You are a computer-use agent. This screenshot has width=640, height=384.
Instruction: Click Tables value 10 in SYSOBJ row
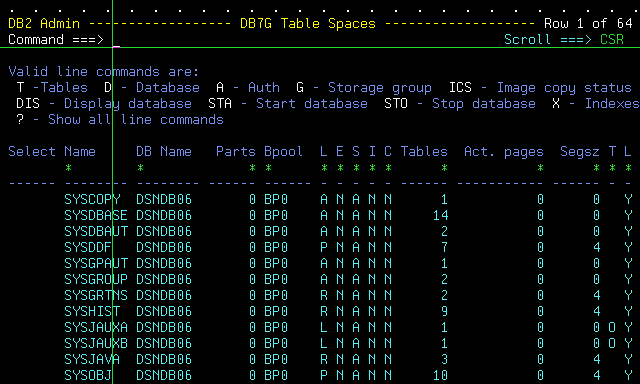point(440,375)
